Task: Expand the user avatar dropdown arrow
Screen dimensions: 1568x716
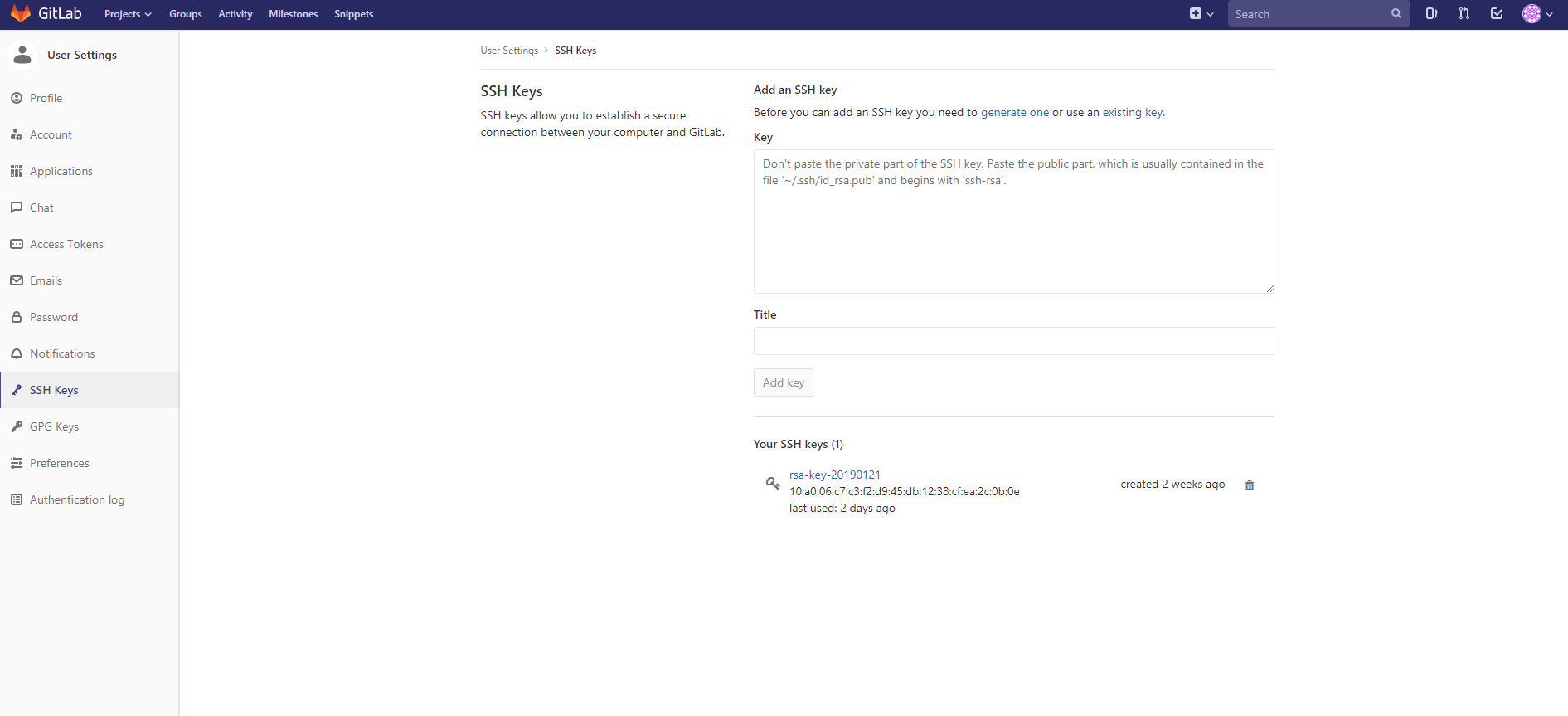Action: (1549, 14)
